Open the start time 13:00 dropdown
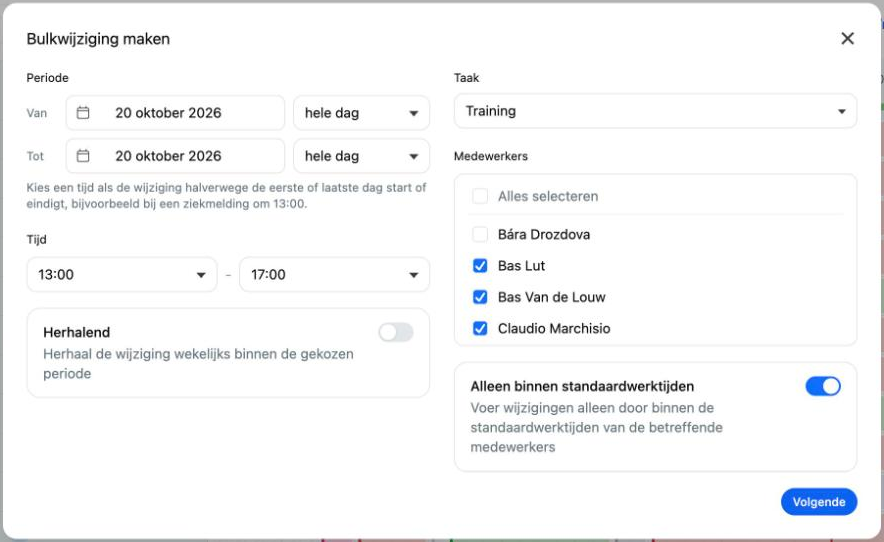The height and width of the screenshot is (542, 884). [122, 275]
